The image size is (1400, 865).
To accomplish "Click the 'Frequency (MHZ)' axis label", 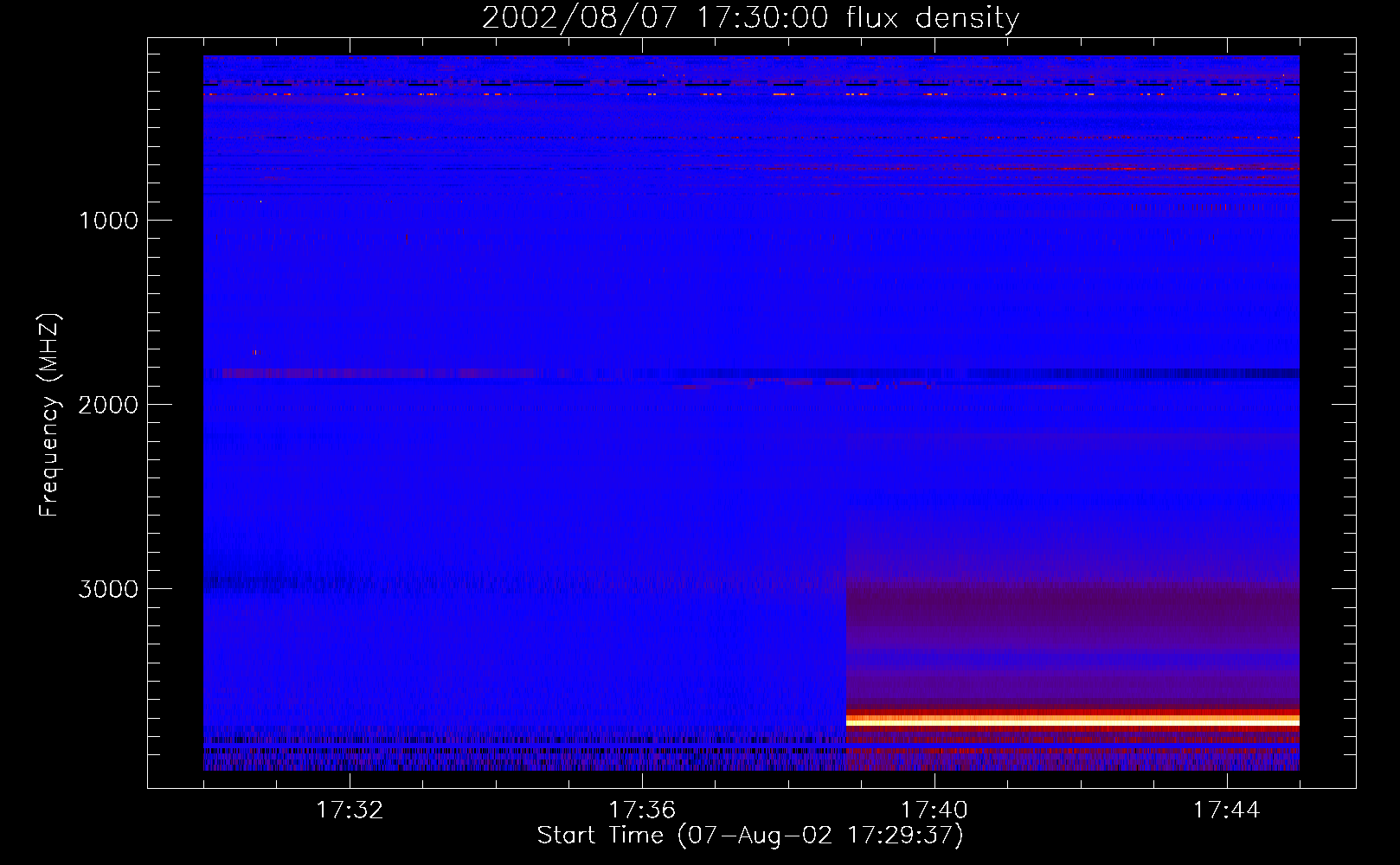I will pos(49,415).
